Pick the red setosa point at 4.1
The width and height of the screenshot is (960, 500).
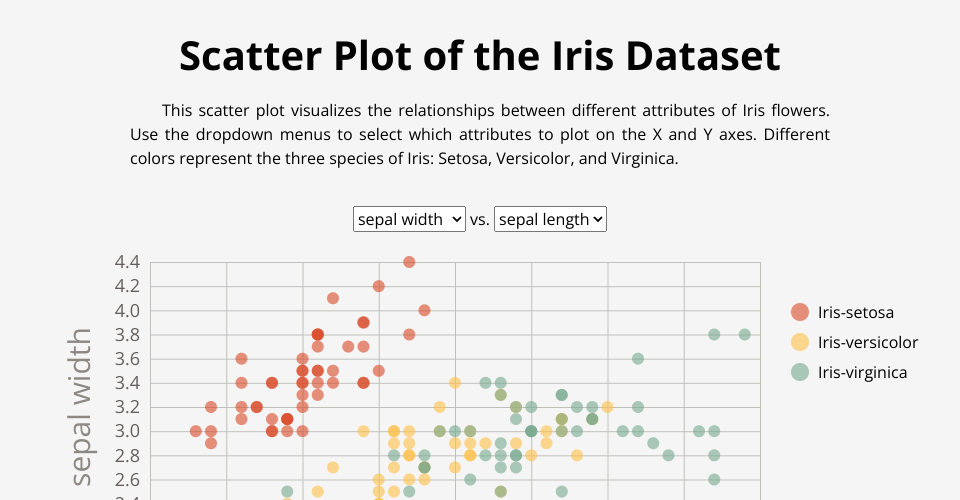[333, 298]
